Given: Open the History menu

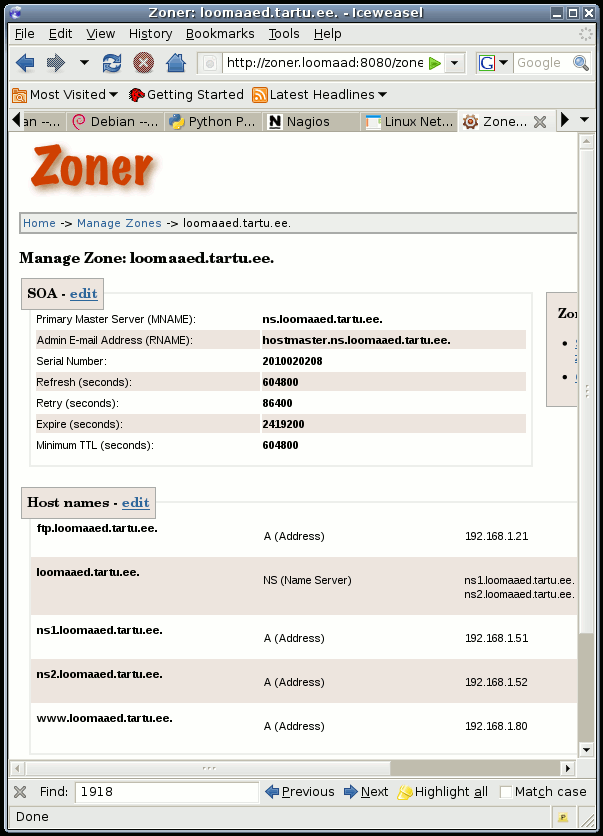Looking at the screenshot, I should click(x=150, y=34).
